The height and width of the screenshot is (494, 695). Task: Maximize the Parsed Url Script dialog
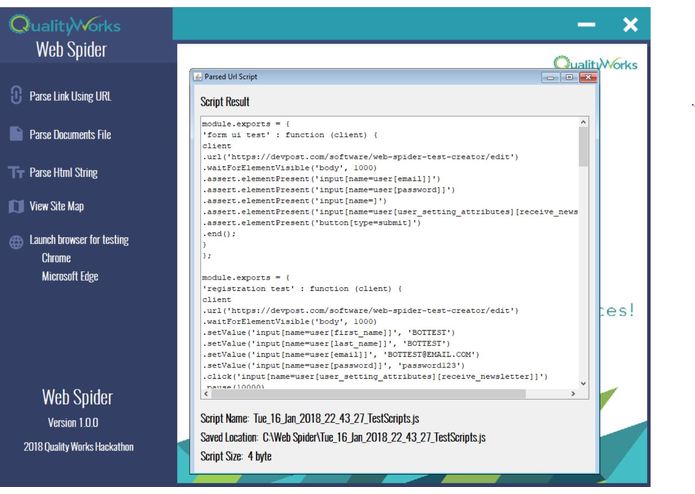pyautogui.click(x=569, y=78)
